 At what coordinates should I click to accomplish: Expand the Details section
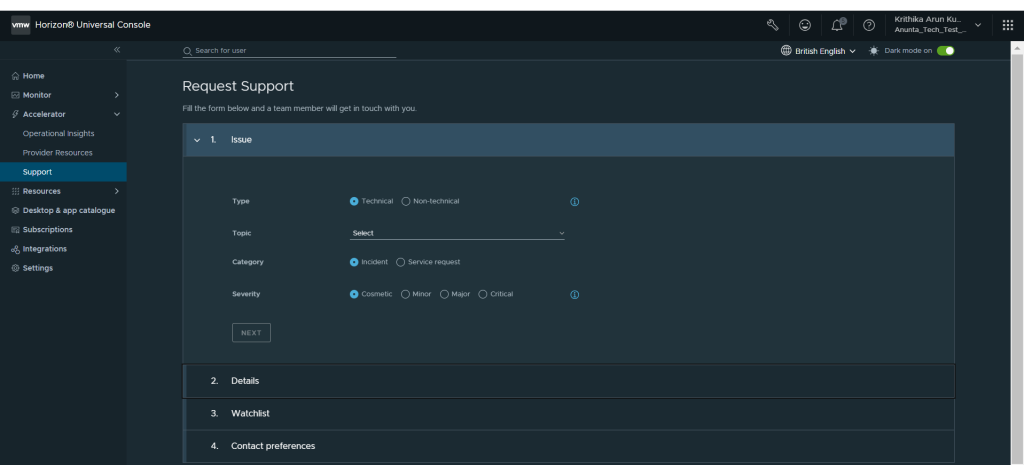tap(245, 381)
